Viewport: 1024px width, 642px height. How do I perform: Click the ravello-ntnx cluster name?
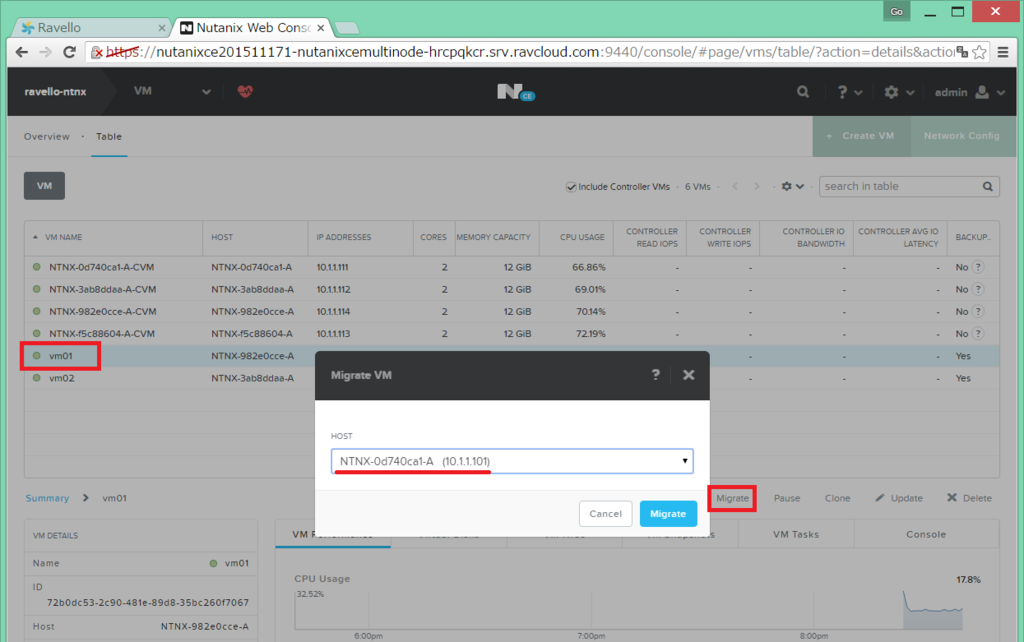[56, 91]
